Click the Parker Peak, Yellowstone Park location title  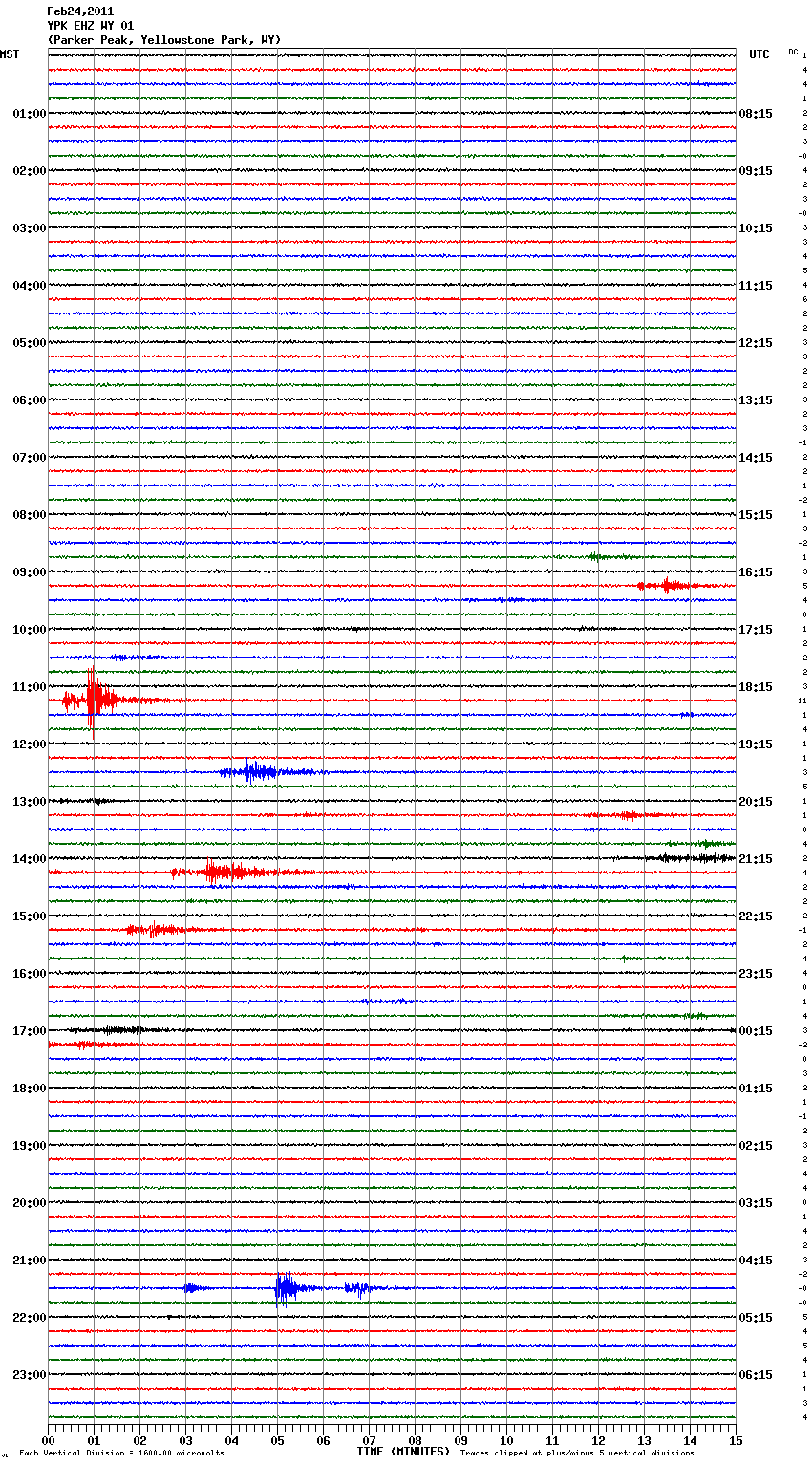click(164, 40)
